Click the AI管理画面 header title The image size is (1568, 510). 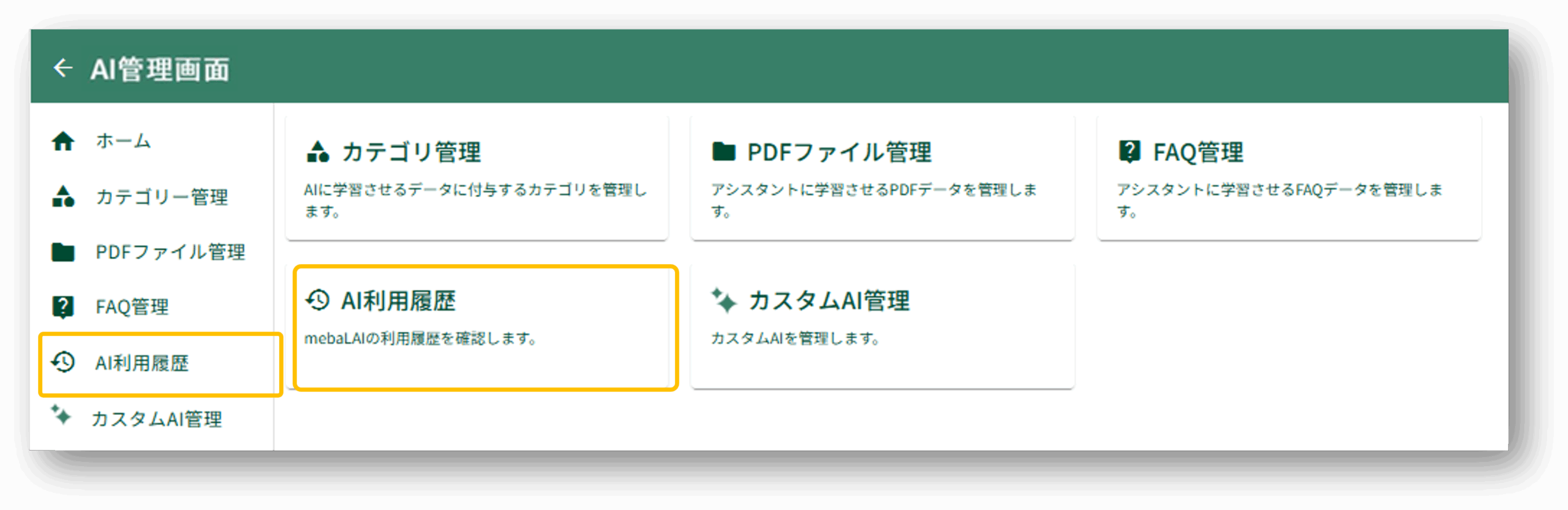pos(160,69)
